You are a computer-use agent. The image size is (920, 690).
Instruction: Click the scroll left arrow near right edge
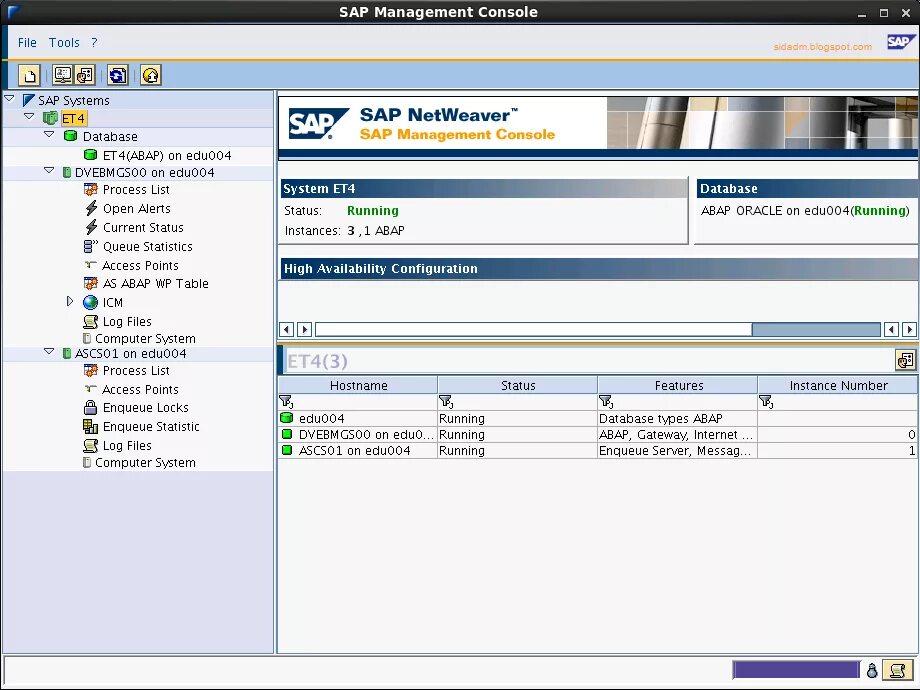[x=891, y=329]
